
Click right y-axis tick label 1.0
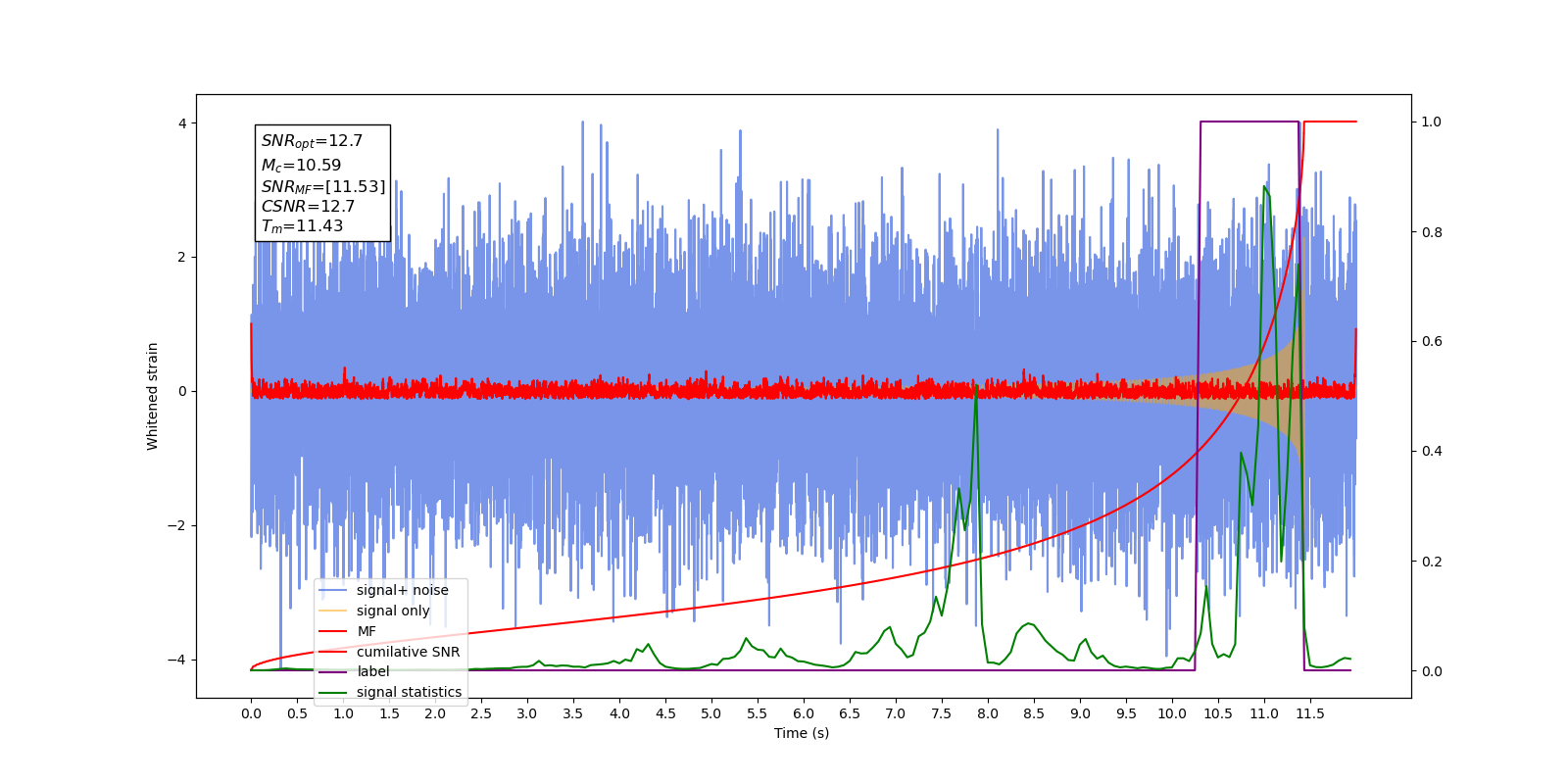tap(1432, 122)
